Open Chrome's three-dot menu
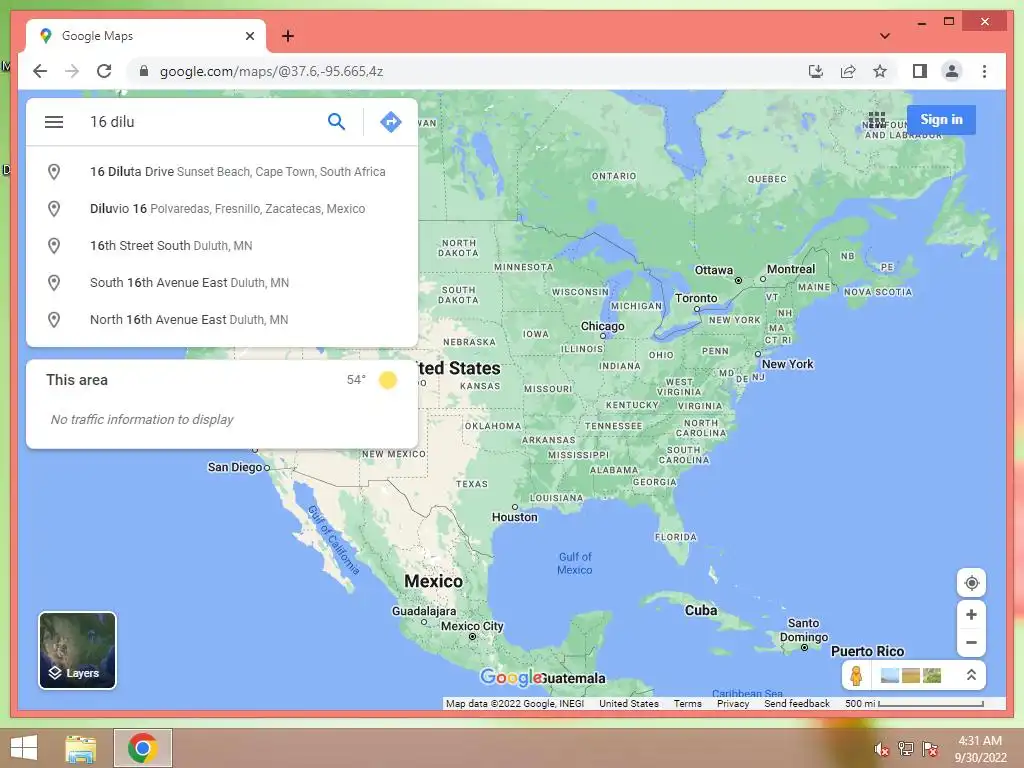The width and height of the screenshot is (1024, 768). (x=984, y=71)
